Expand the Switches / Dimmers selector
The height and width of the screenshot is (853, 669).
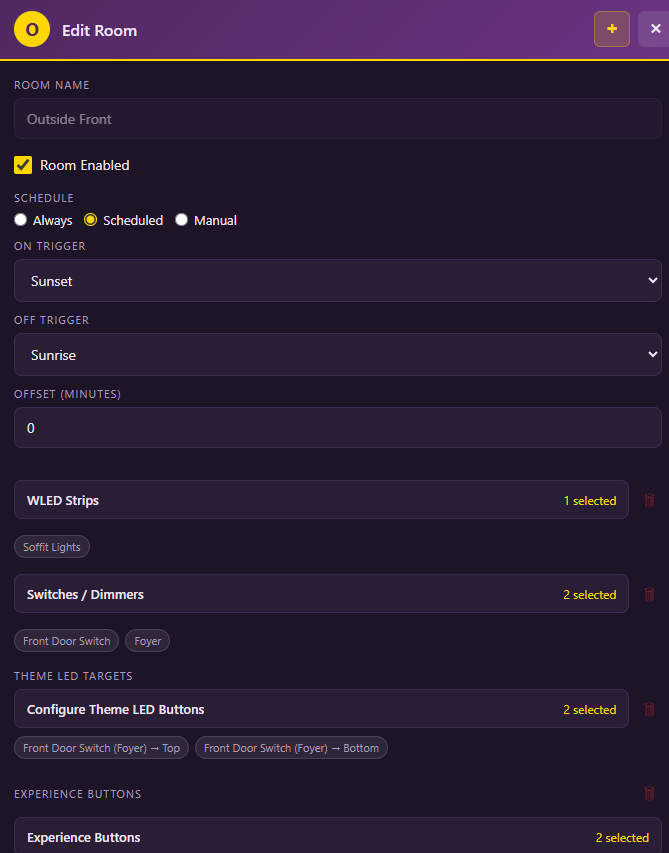(321, 594)
